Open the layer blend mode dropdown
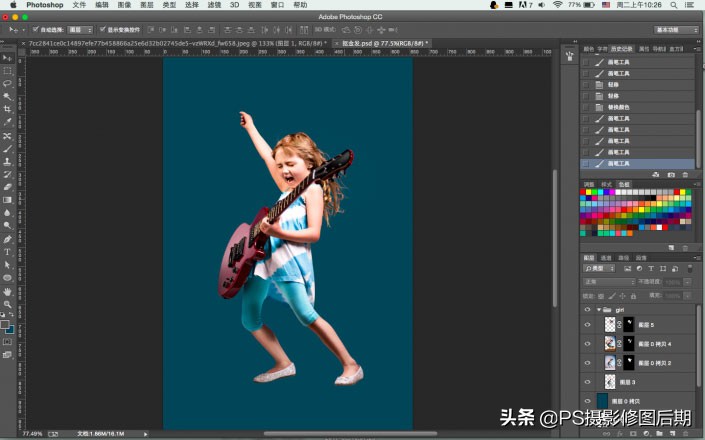 coord(609,282)
